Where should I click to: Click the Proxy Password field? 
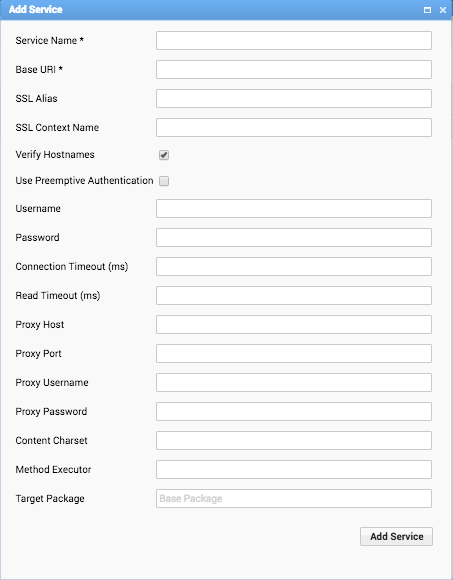[x=294, y=411]
